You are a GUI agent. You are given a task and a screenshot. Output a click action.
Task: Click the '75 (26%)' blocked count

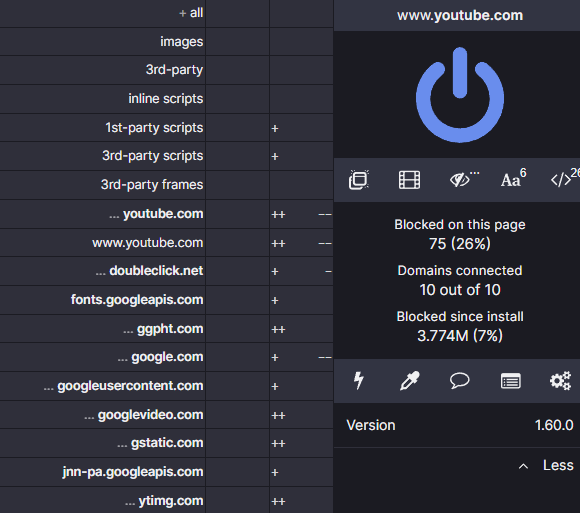460,244
